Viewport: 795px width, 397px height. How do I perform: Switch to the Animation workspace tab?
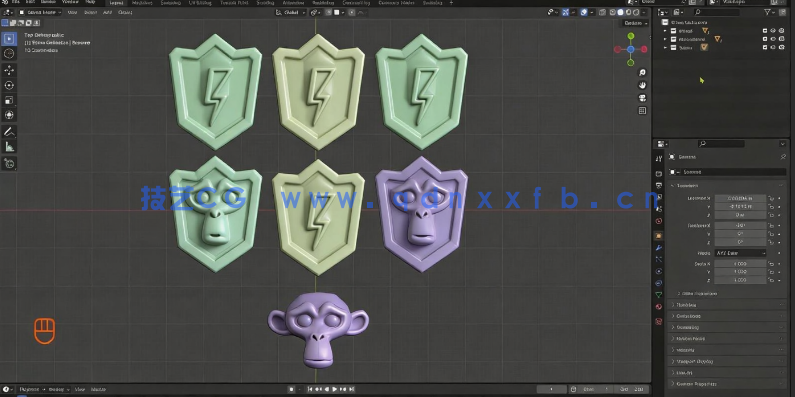coord(294,3)
